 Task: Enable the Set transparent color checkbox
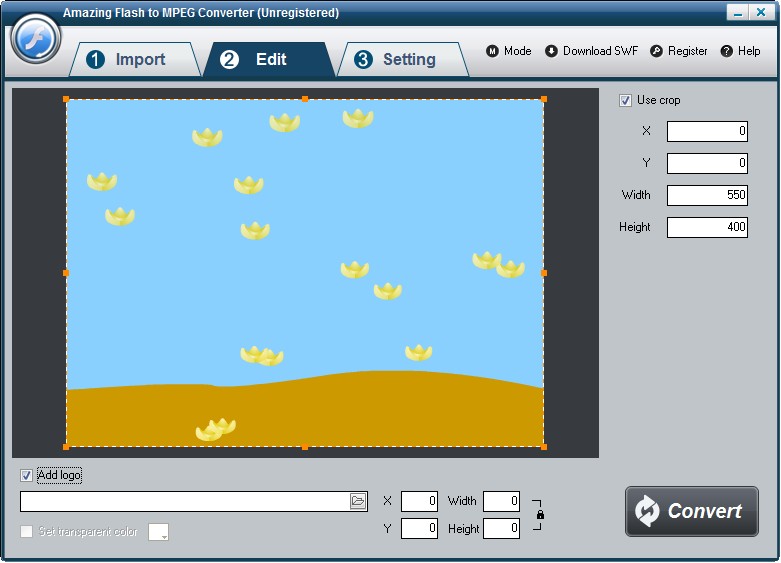26,532
